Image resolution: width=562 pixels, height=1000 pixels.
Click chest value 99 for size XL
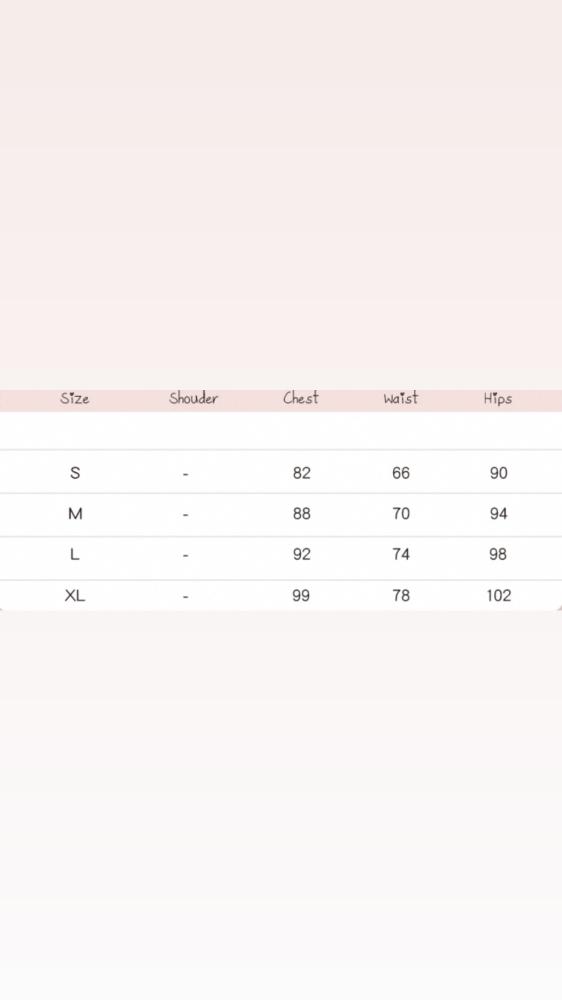301,595
